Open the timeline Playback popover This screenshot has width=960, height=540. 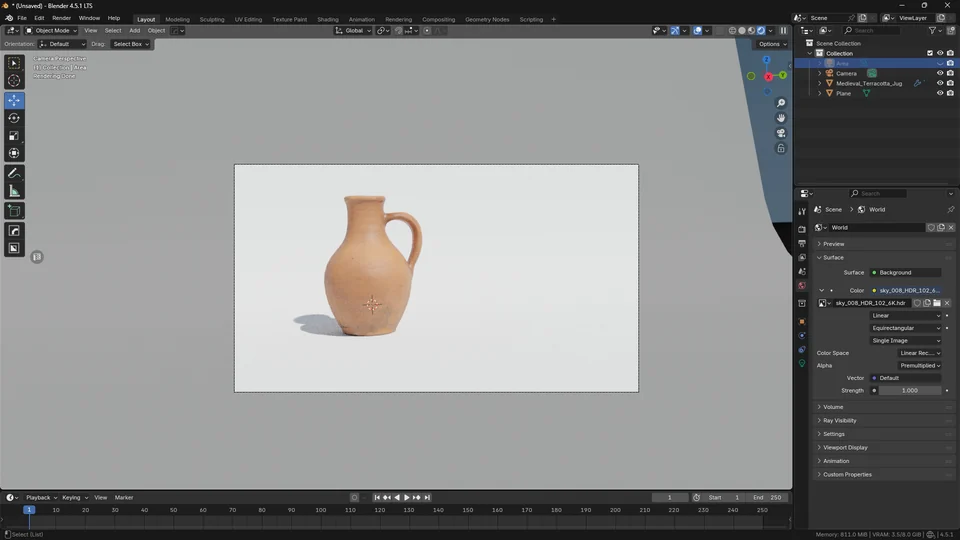(x=41, y=498)
